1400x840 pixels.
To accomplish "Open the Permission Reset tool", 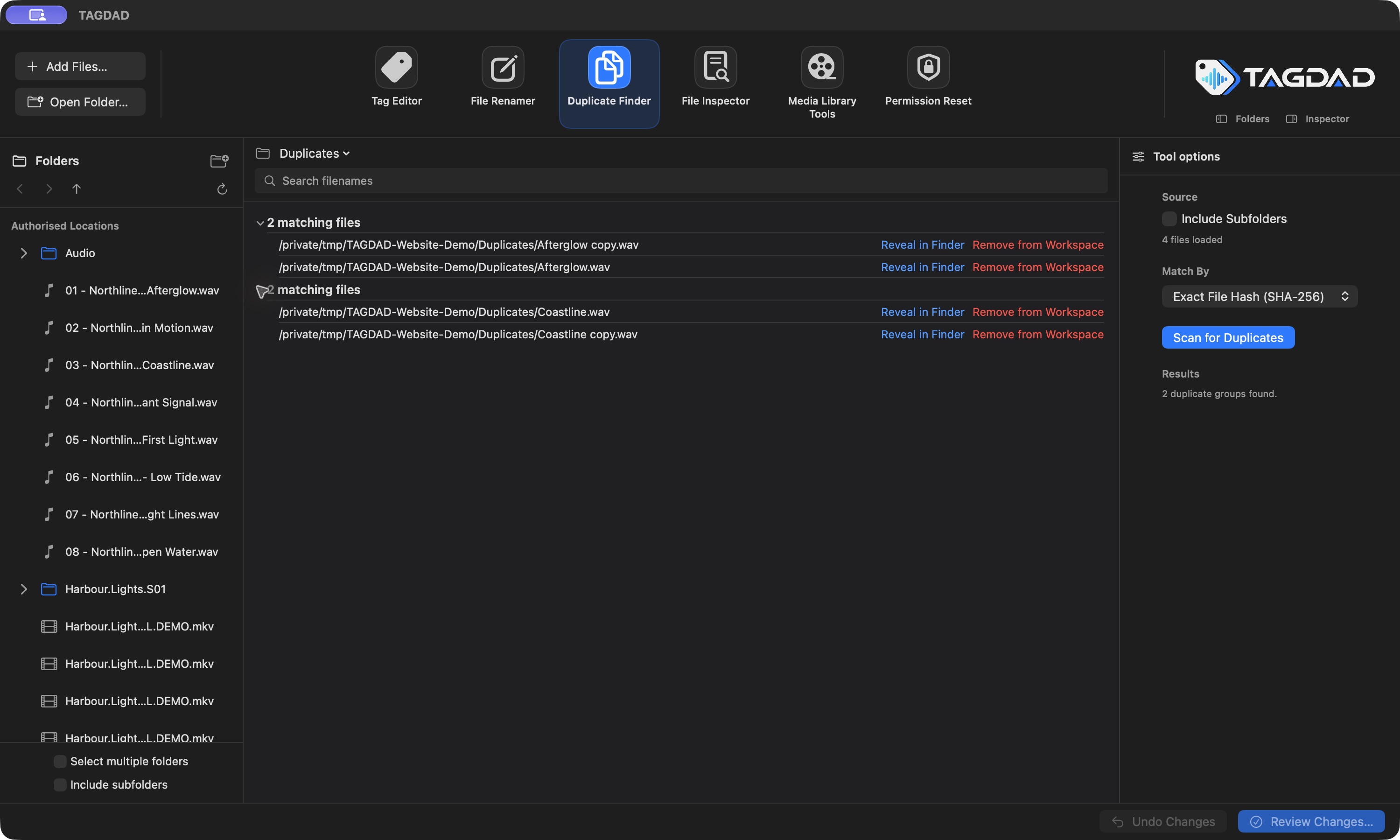I will coord(928,77).
